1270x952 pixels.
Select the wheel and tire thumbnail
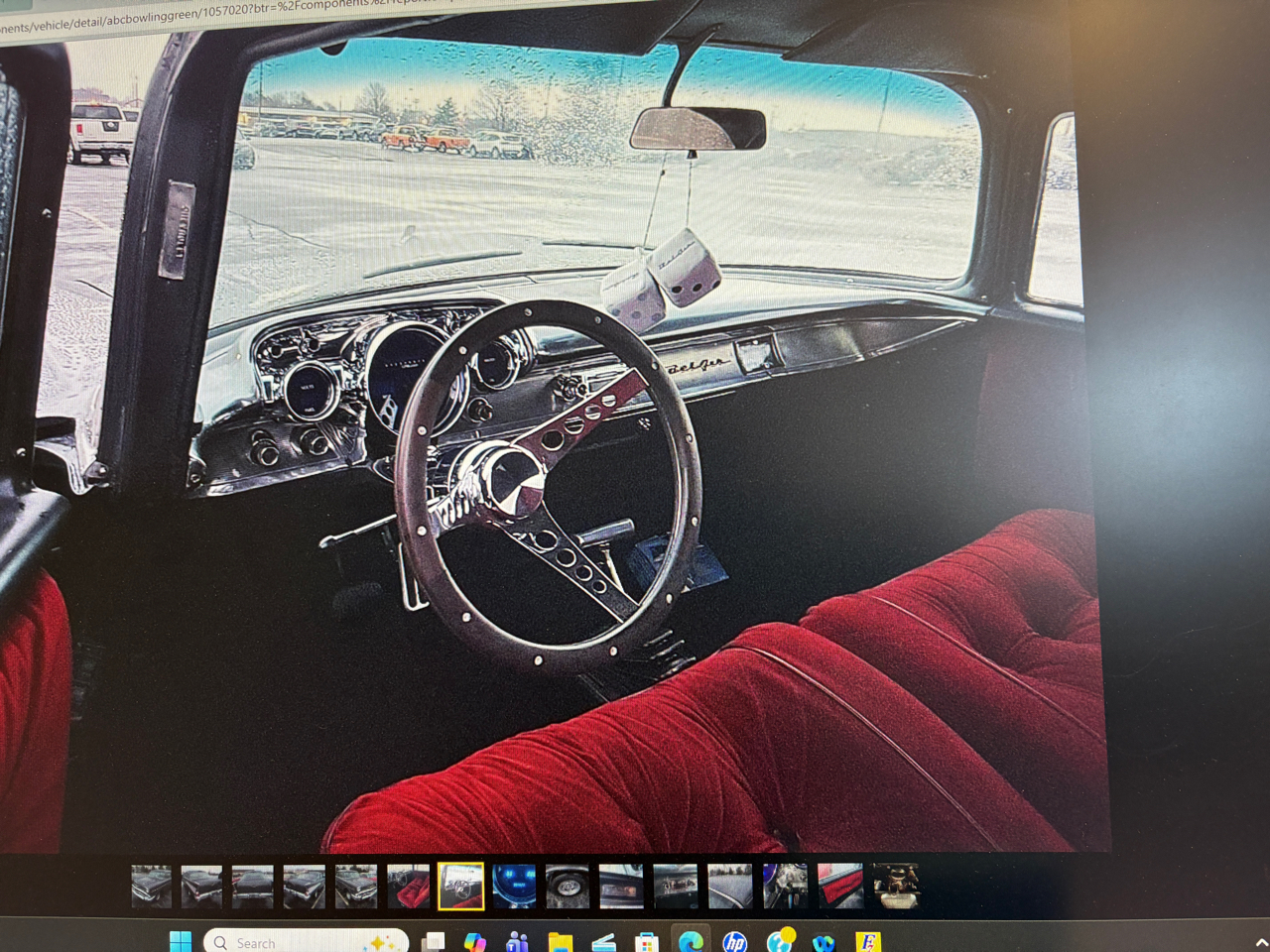(x=567, y=886)
